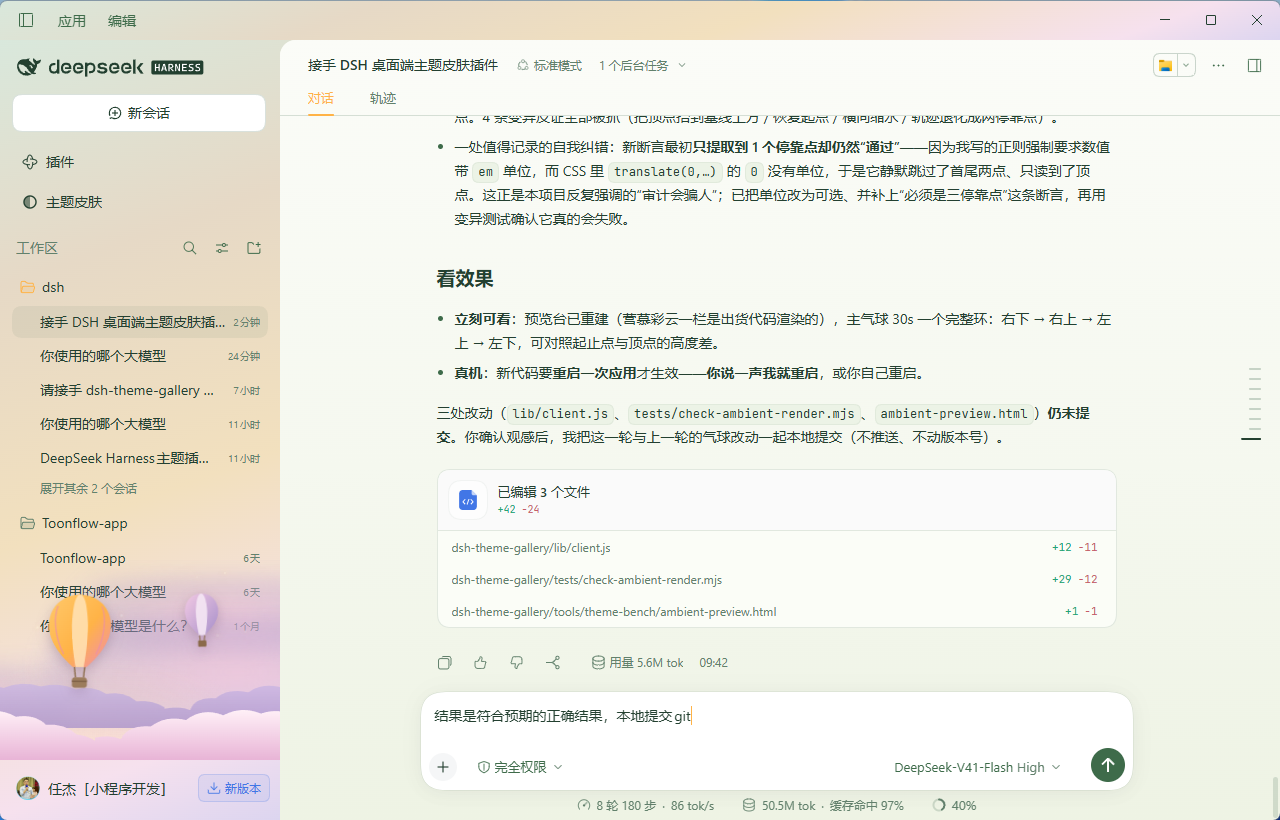Open the 你使用的哪个大模型 chat from 24分钟

click(139, 356)
